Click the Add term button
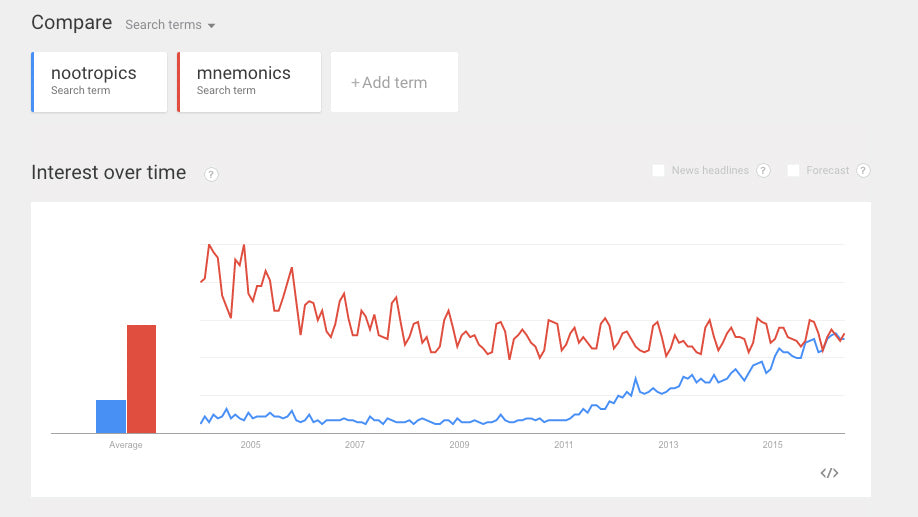 click(394, 83)
